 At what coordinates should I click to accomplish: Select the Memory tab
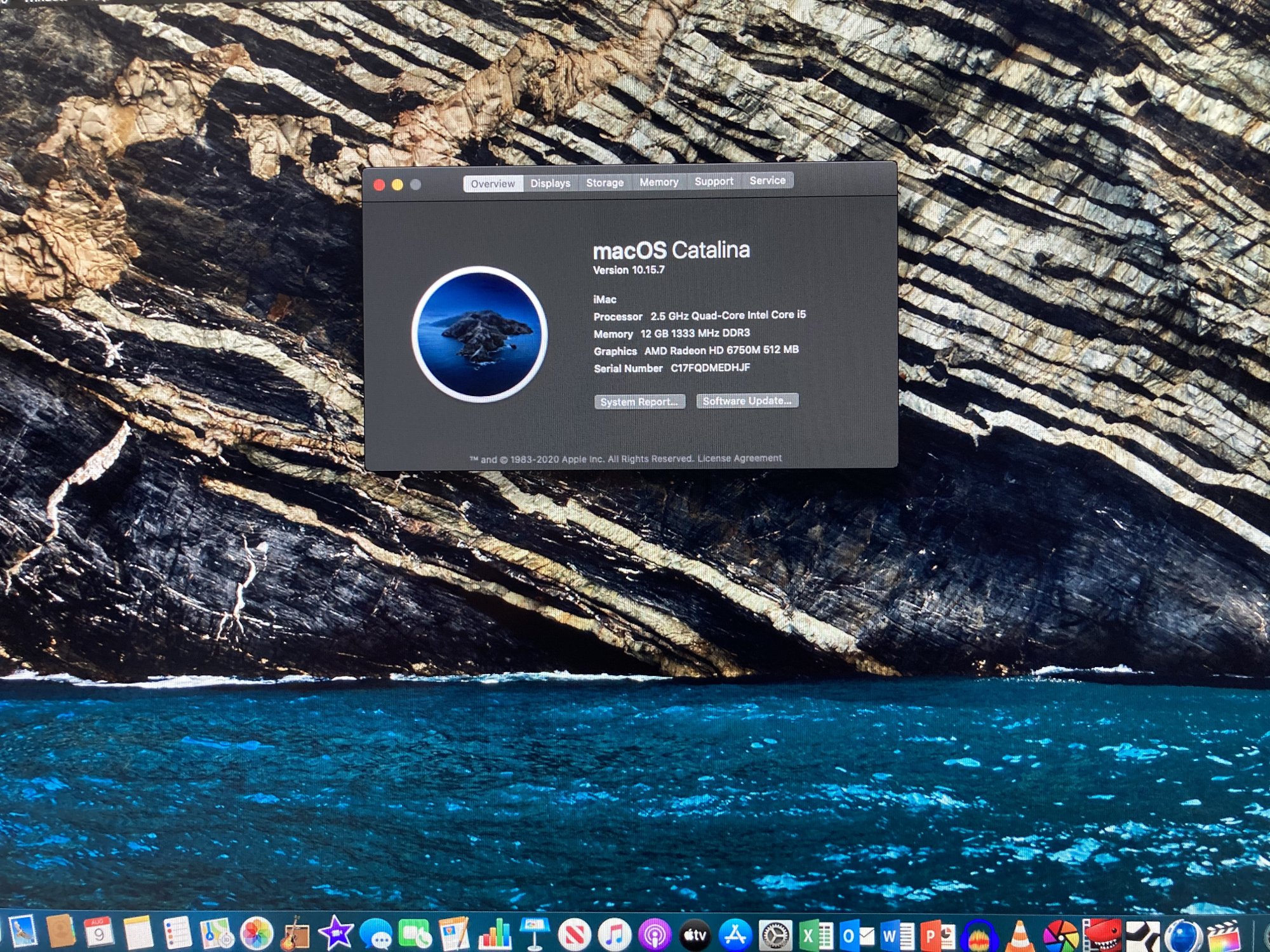coord(658,182)
